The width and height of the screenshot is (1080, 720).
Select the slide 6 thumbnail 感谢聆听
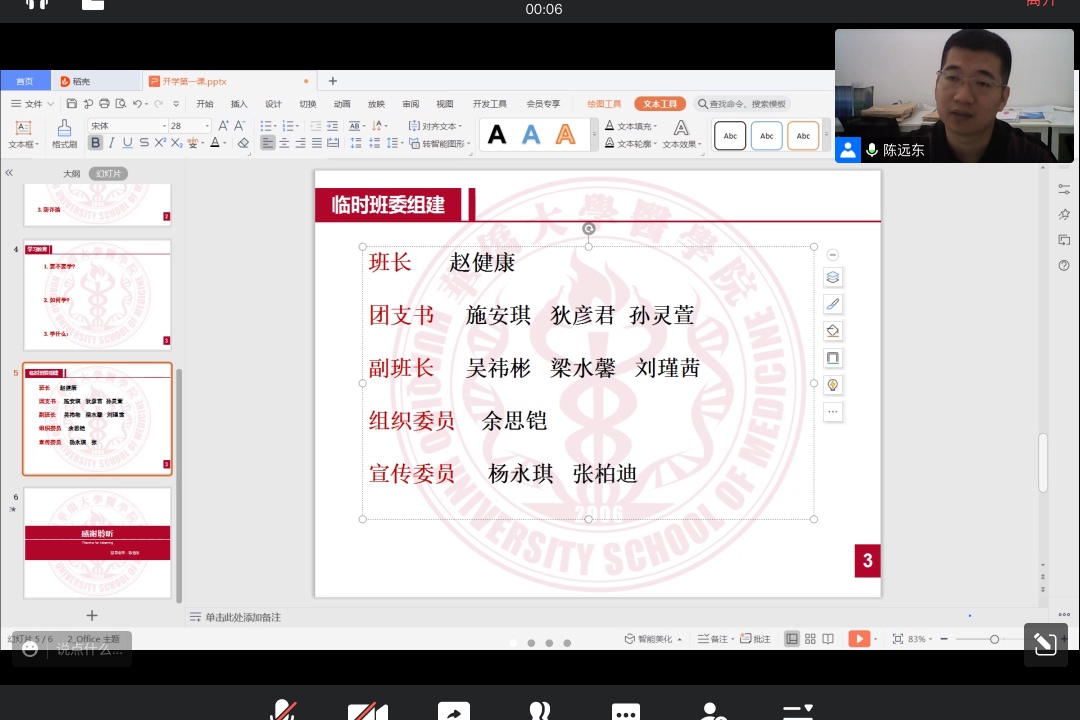pos(97,542)
